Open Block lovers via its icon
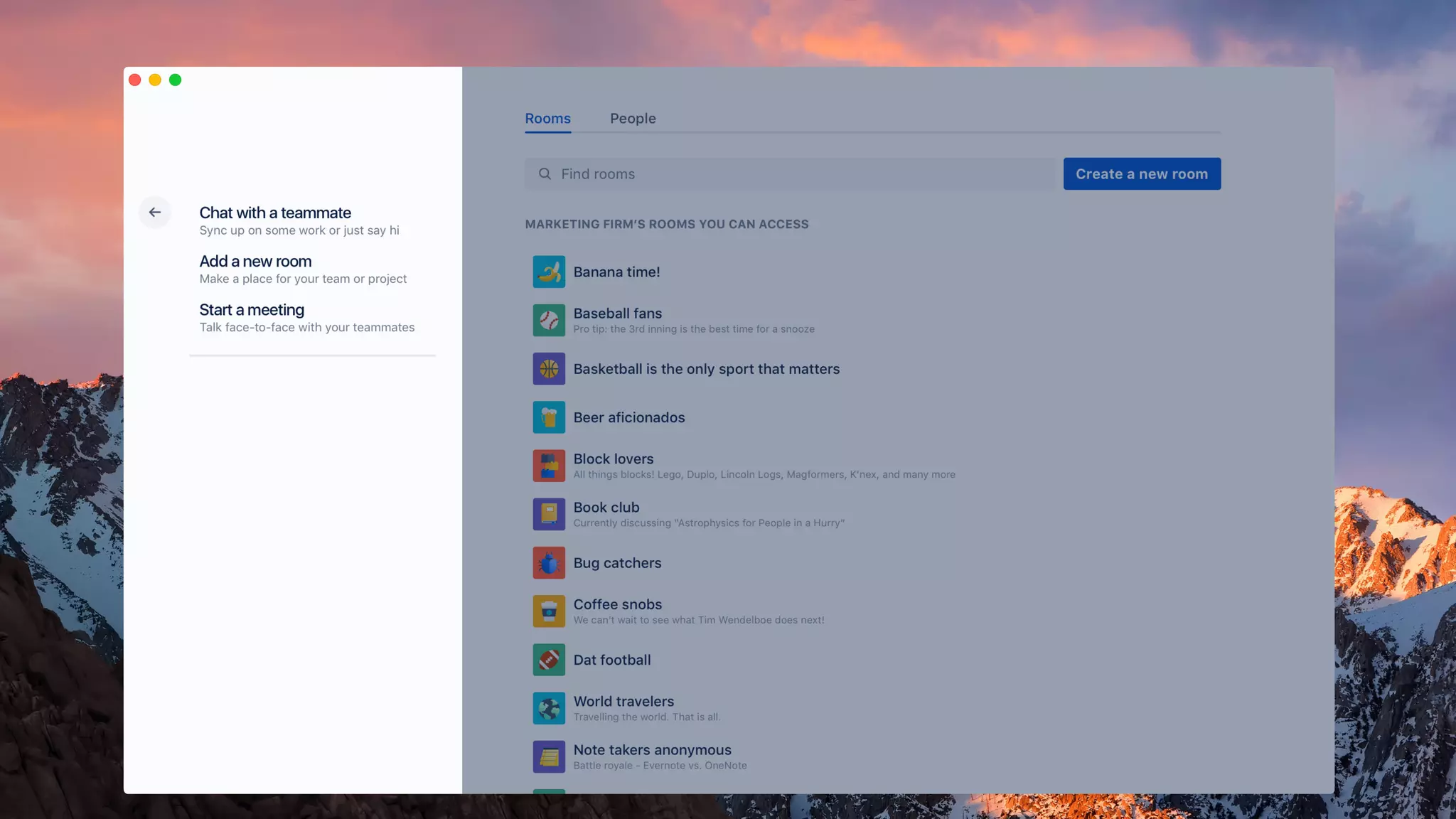This screenshot has width=1456, height=819. point(549,466)
